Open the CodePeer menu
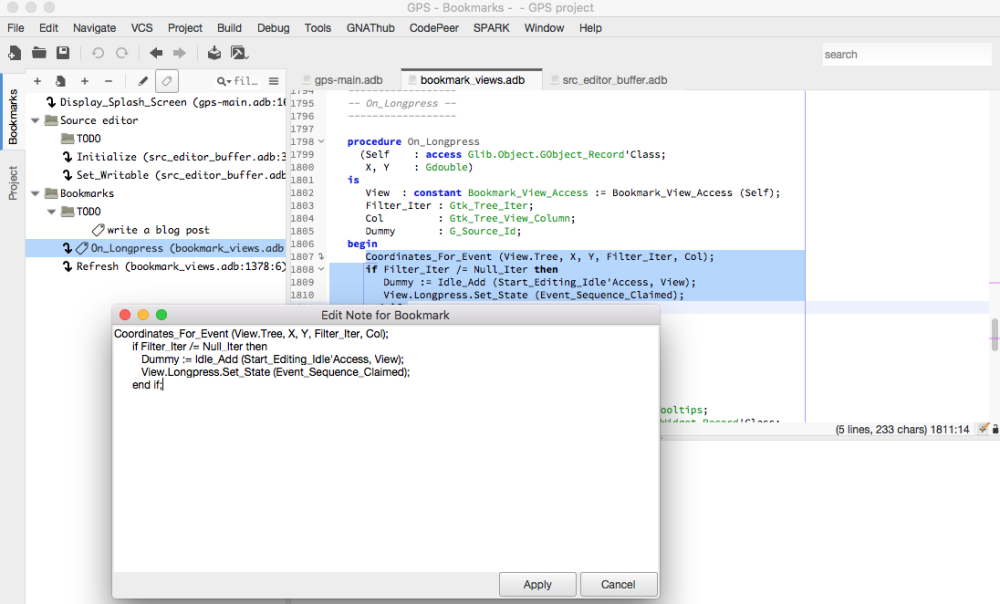The width and height of the screenshot is (1000, 604). click(435, 28)
